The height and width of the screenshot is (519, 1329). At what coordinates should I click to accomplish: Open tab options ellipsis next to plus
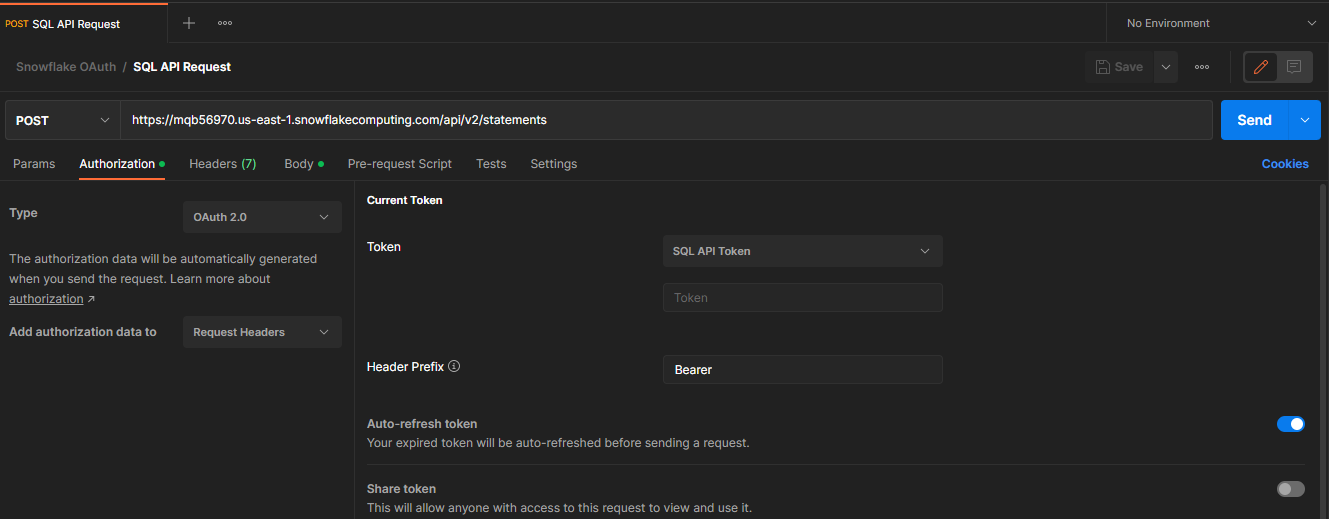pos(225,23)
